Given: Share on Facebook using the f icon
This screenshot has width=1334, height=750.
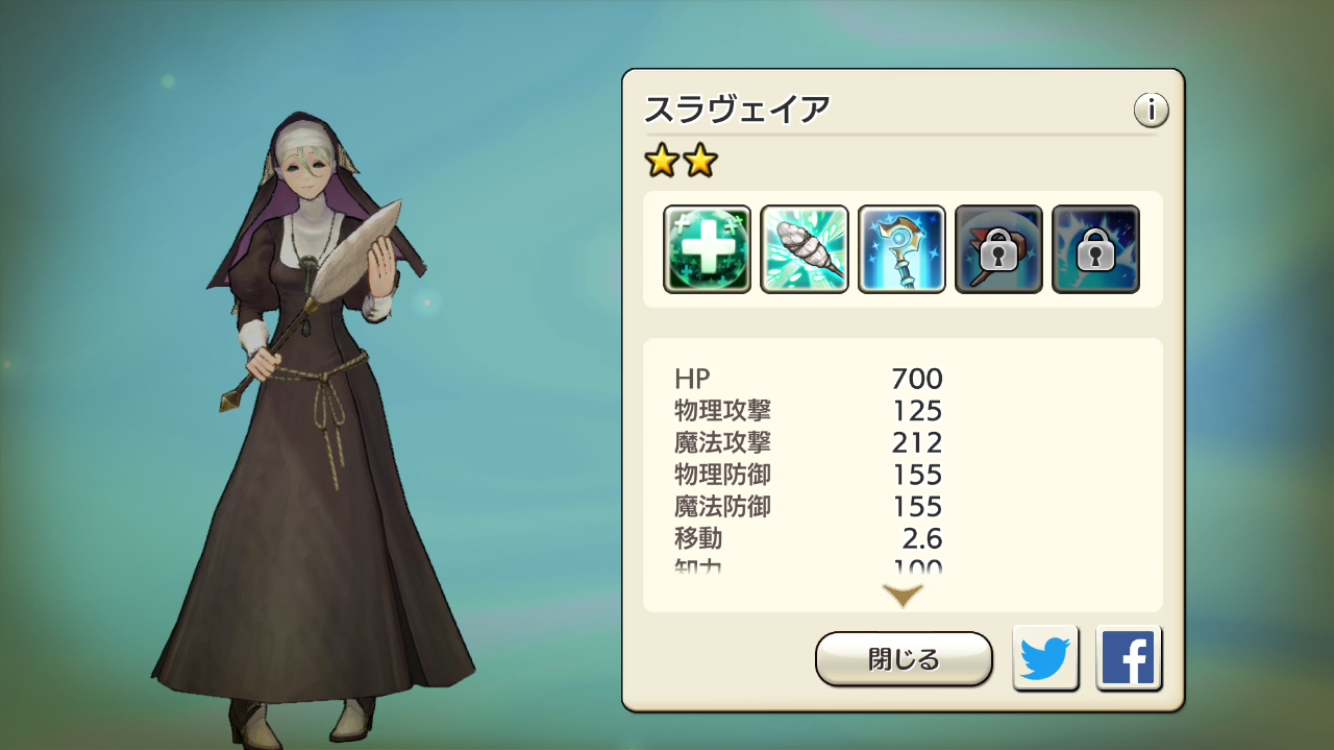Looking at the screenshot, I should [1128, 658].
